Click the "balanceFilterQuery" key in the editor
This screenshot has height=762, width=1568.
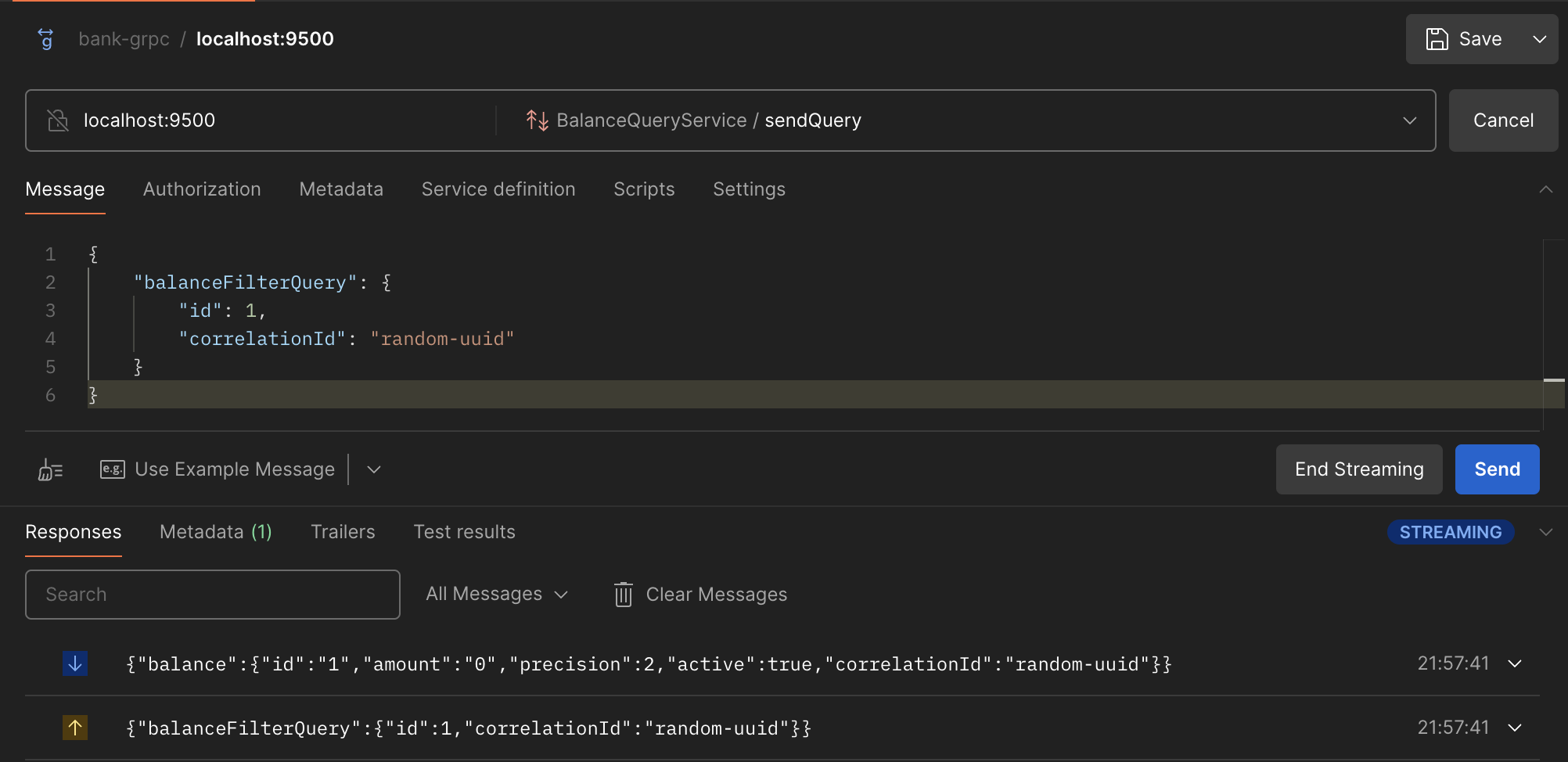[245, 282]
